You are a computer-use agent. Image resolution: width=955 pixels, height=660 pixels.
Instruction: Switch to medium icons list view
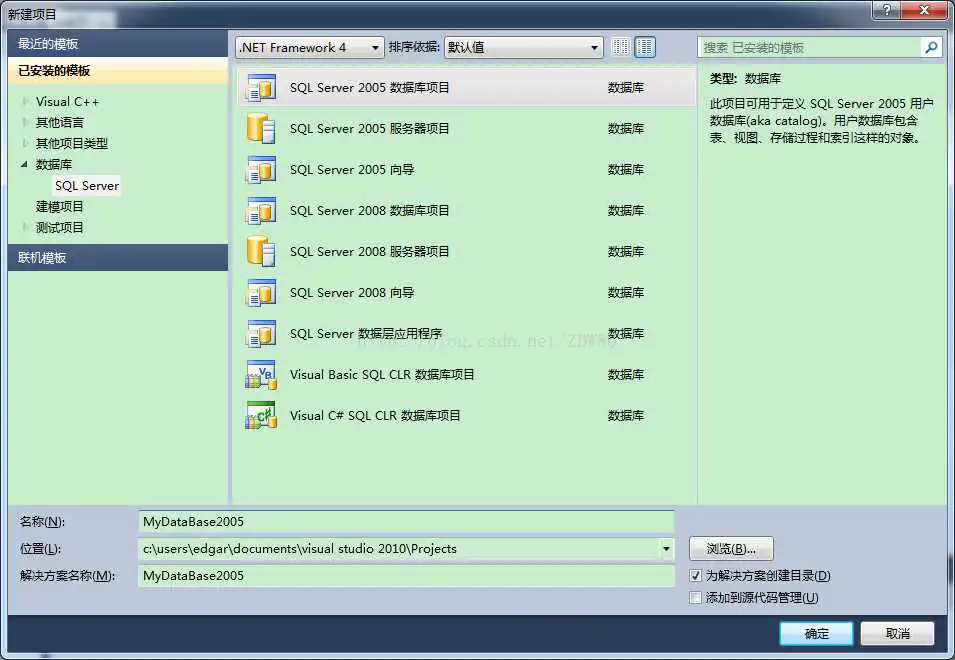(x=645, y=47)
